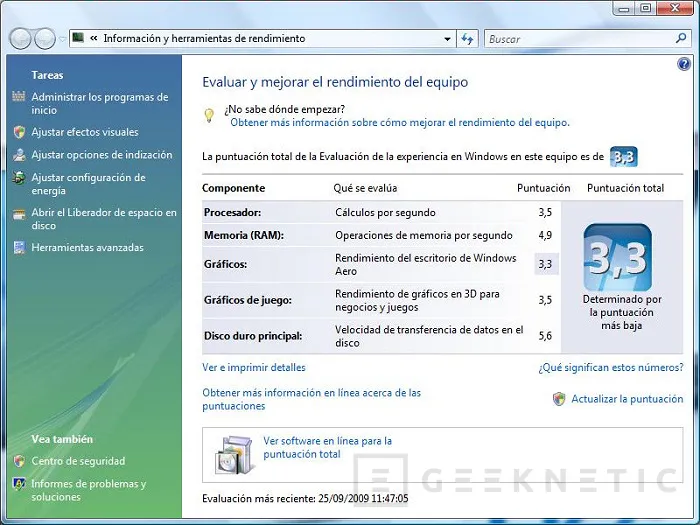Expand the address bar history dropdown
Image resolution: width=700 pixels, height=525 pixels.
(447, 39)
